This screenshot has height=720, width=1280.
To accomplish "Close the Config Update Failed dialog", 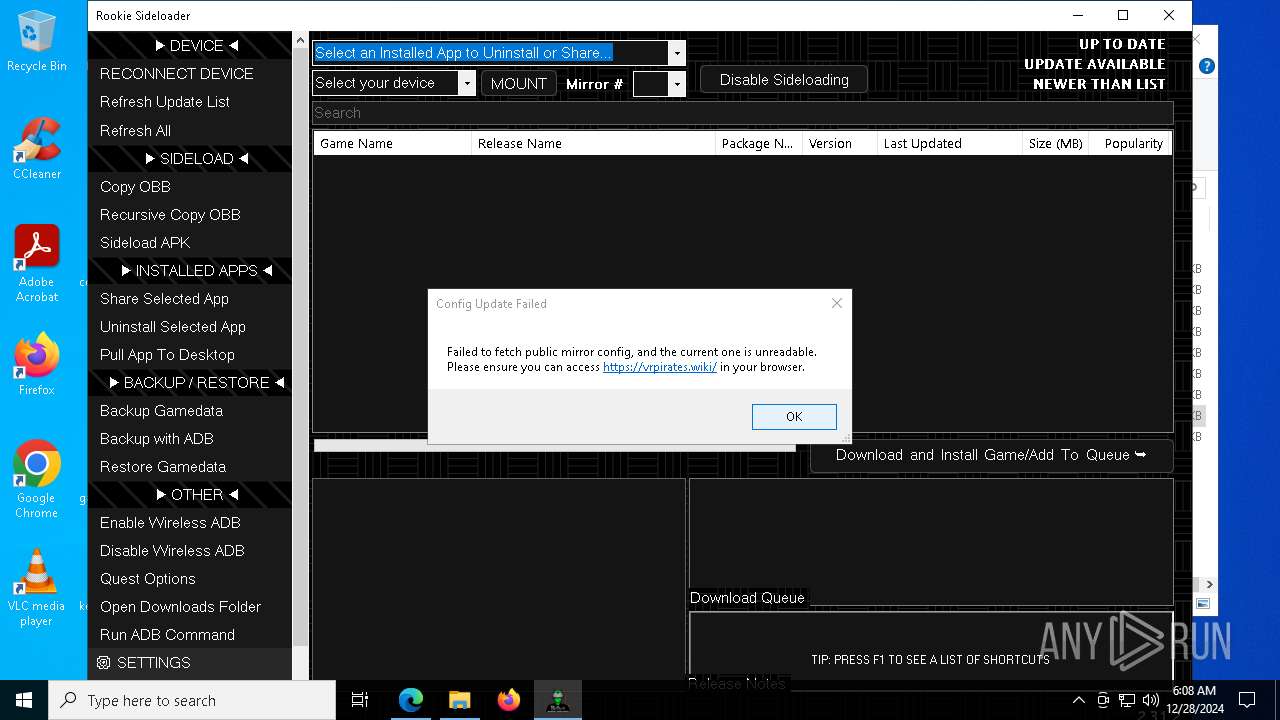I will (837, 303).
